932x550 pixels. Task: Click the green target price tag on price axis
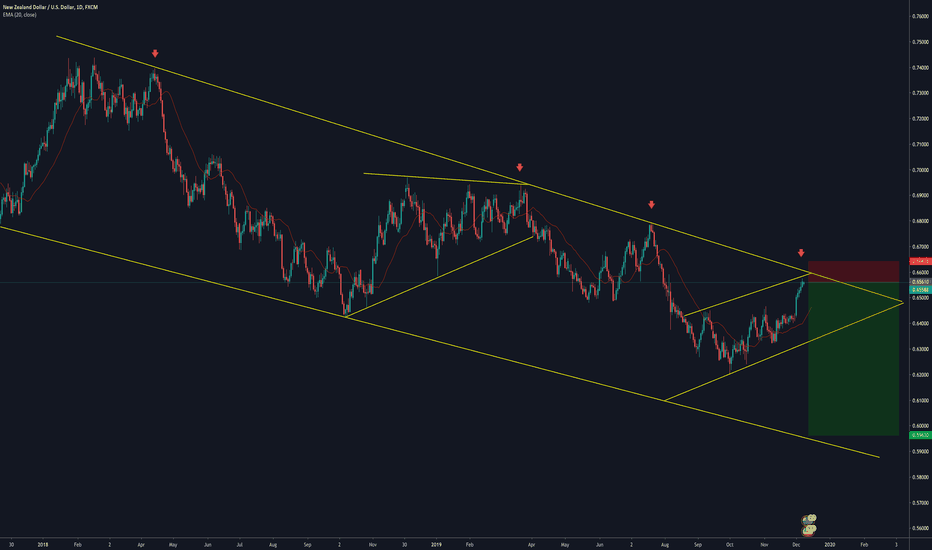pos(919,435)
